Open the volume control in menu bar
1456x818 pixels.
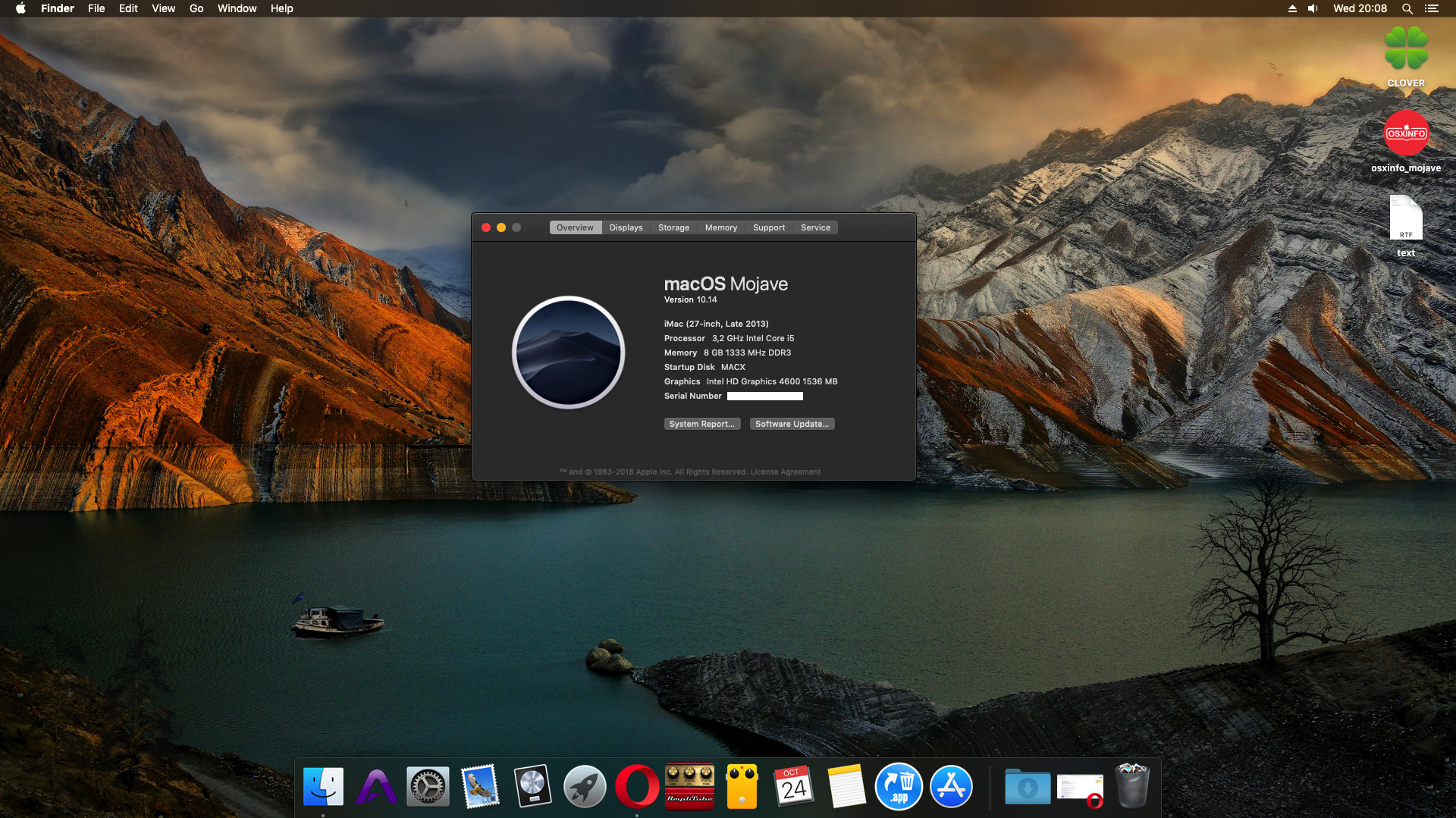click(1312, 8)
